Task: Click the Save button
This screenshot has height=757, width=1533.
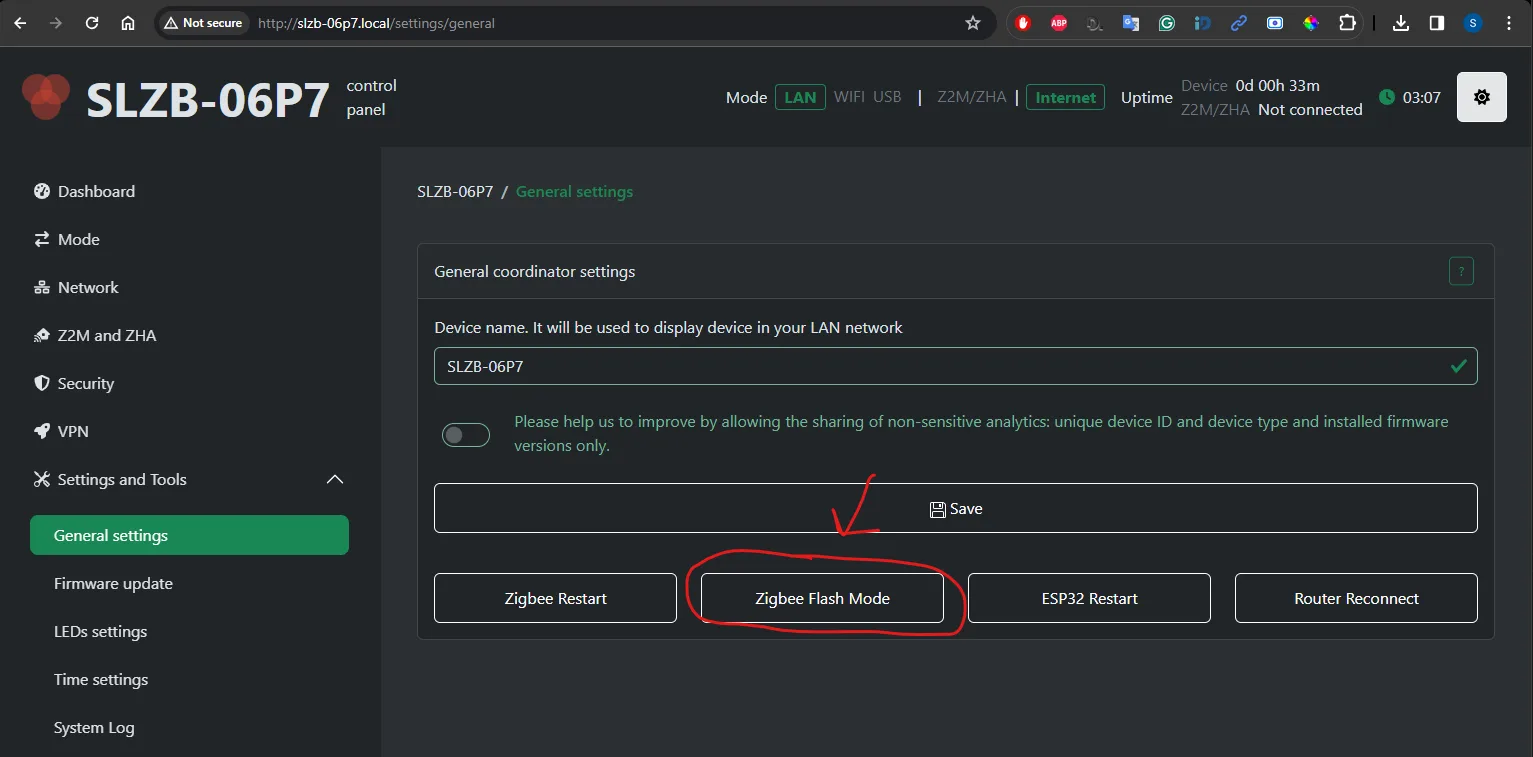Action: (x=955, y=509)
